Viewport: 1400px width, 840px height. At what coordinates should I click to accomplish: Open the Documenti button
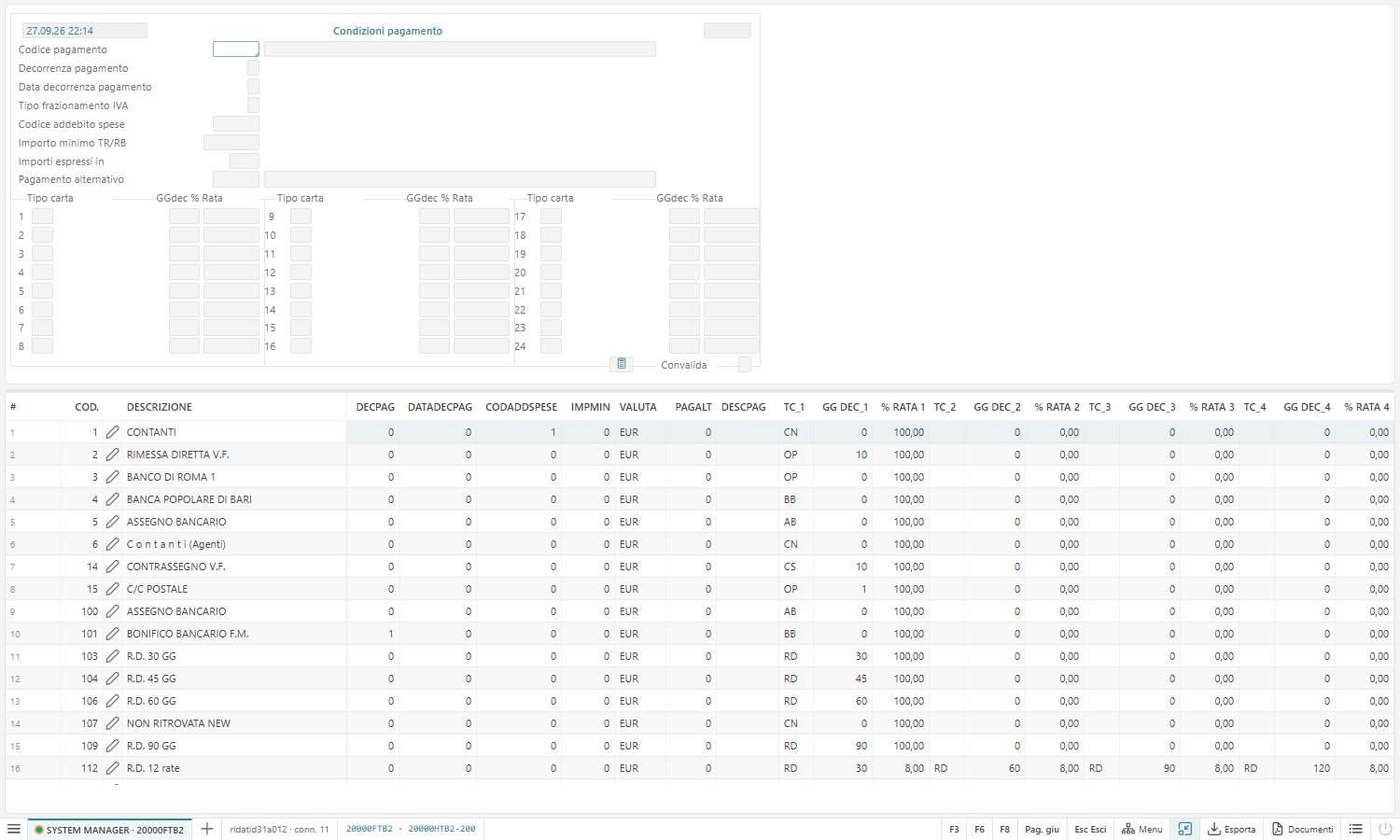[x=1303, y=829]
